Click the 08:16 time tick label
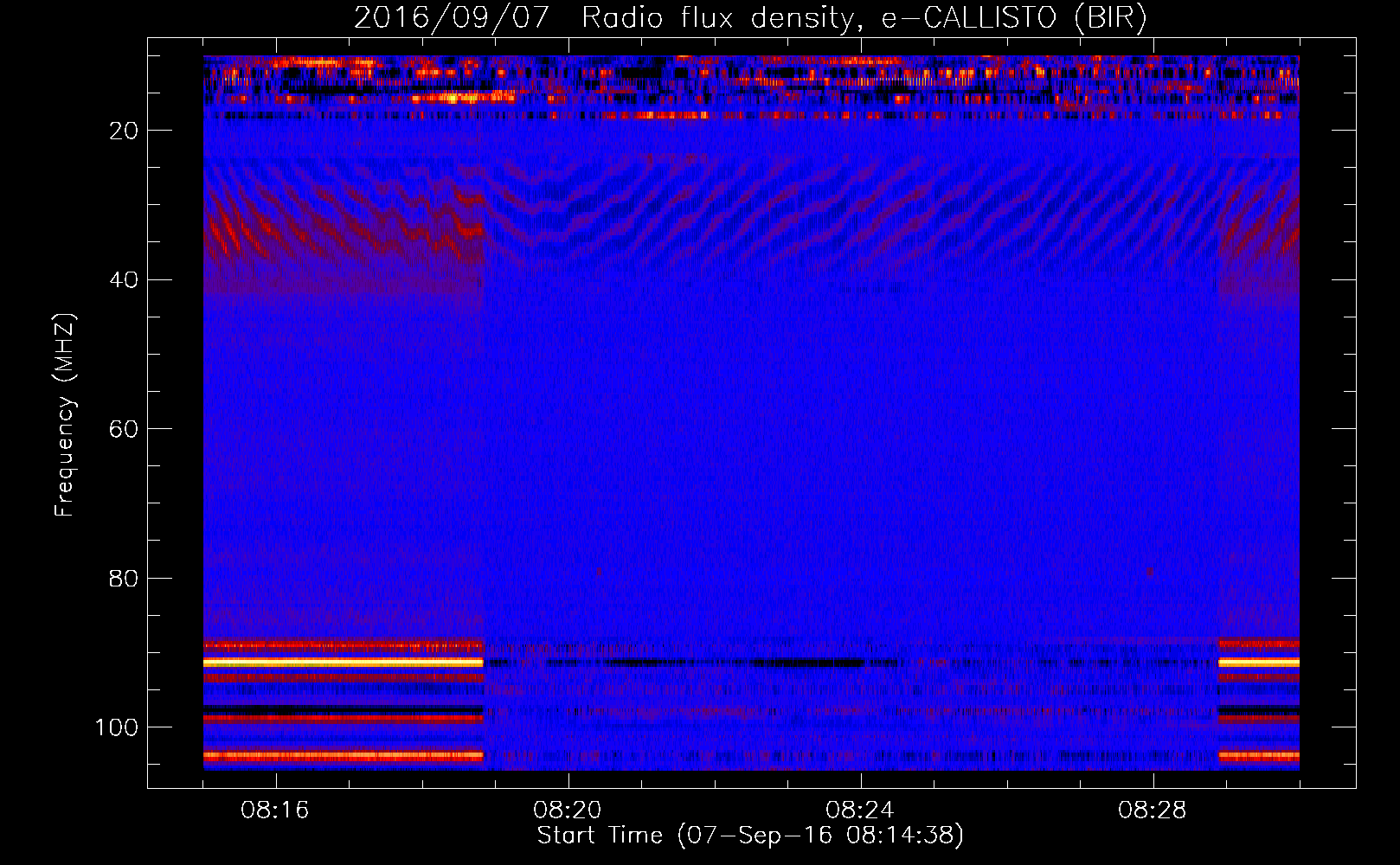1400x865 pixels. click(275, 811)
